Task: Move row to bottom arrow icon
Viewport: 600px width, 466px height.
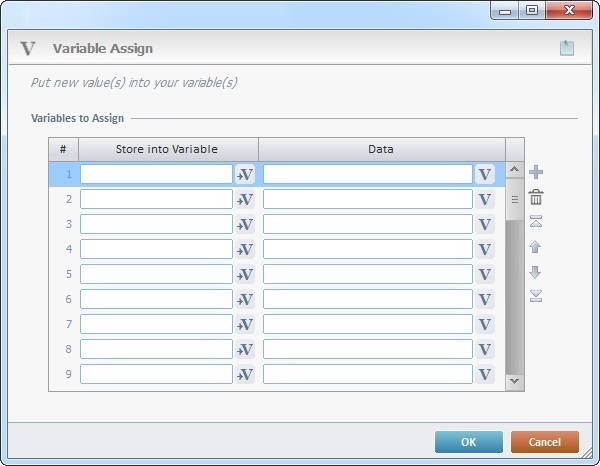Action: [x=536, y=296]
